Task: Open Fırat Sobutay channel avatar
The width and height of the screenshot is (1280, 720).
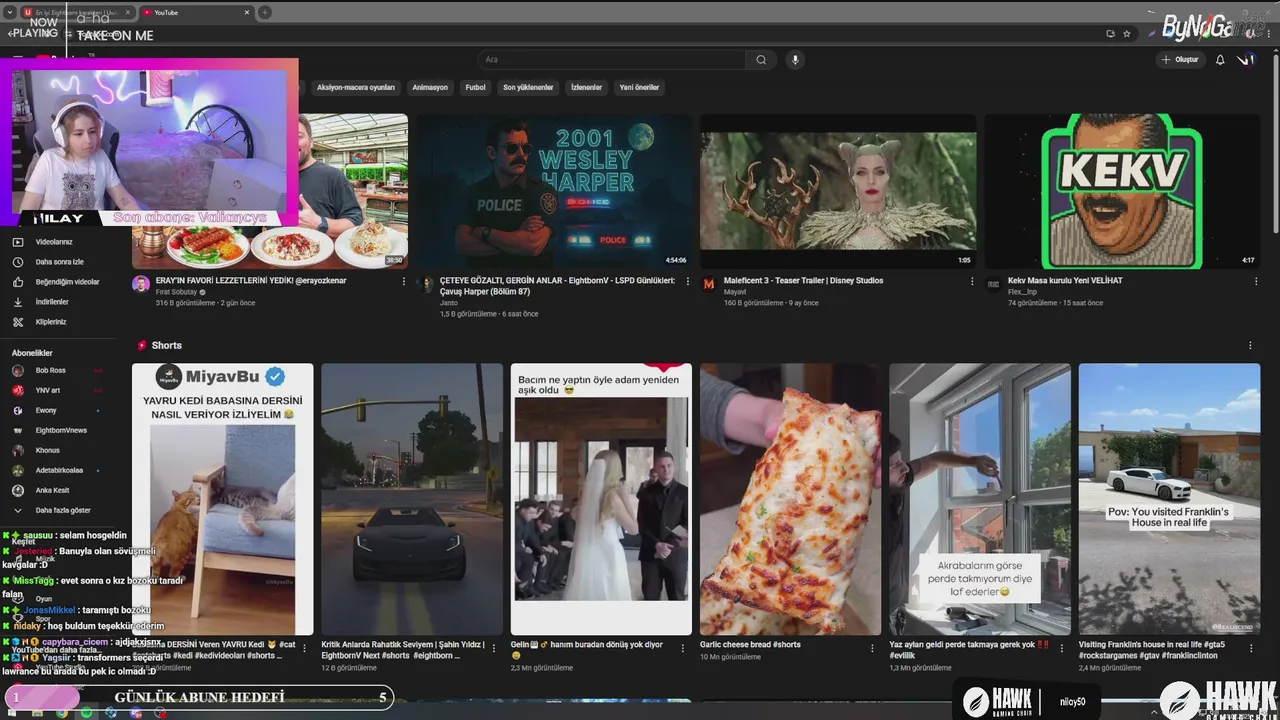Action: 141,284
